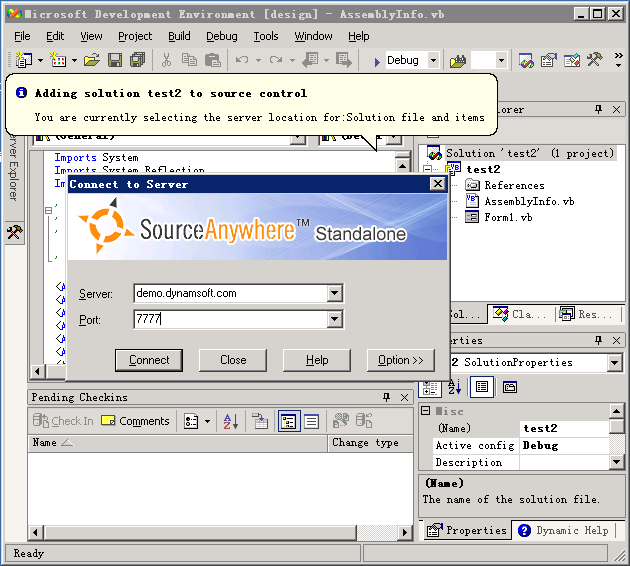Screen dimensions: 630x566
Task: Click the Open File toolbar icon
Action: [91, 61]
